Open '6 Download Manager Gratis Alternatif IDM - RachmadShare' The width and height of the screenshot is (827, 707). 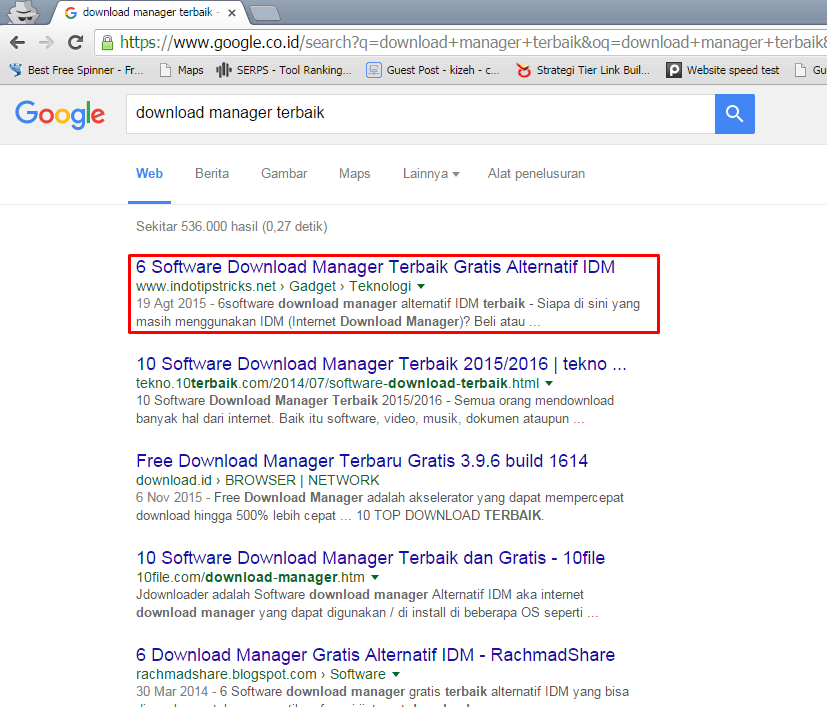(375, 655)
